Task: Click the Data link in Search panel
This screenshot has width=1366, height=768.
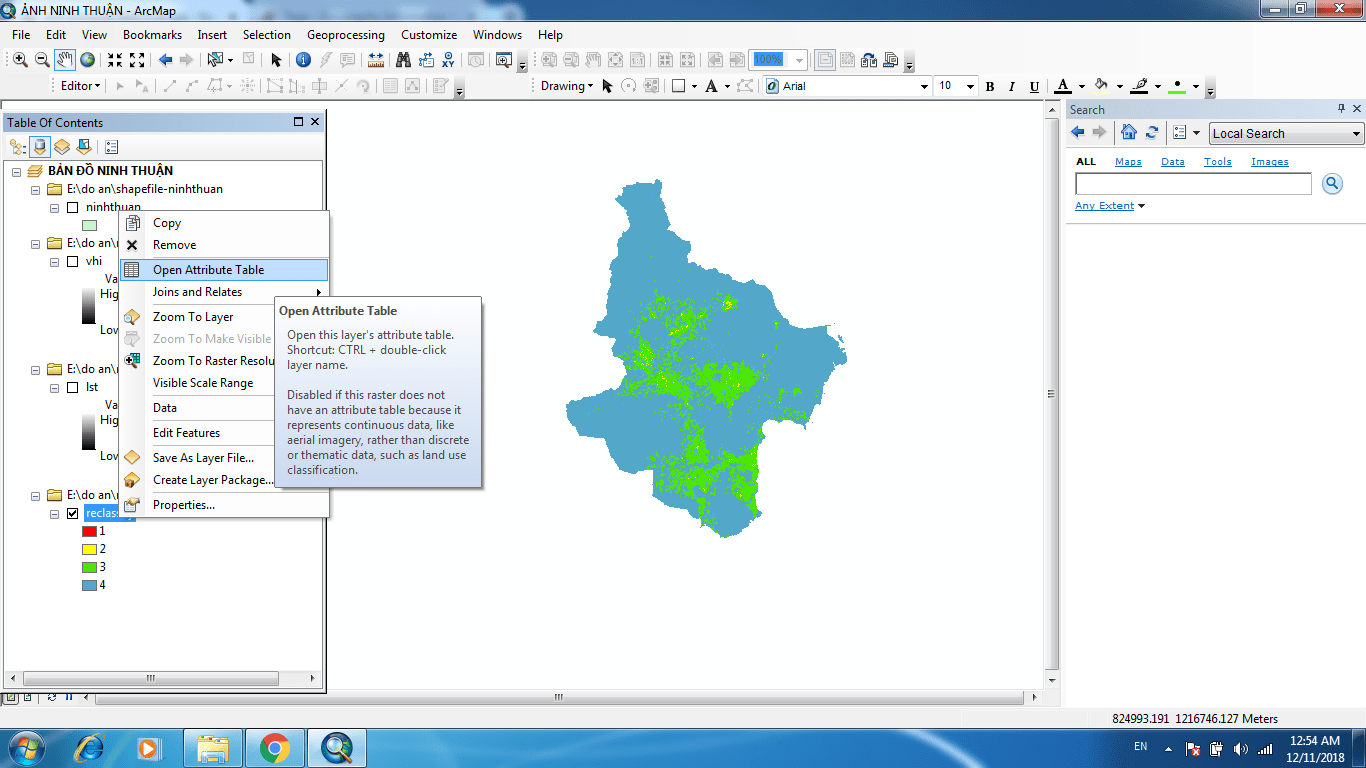Action: click(1172, 161)
